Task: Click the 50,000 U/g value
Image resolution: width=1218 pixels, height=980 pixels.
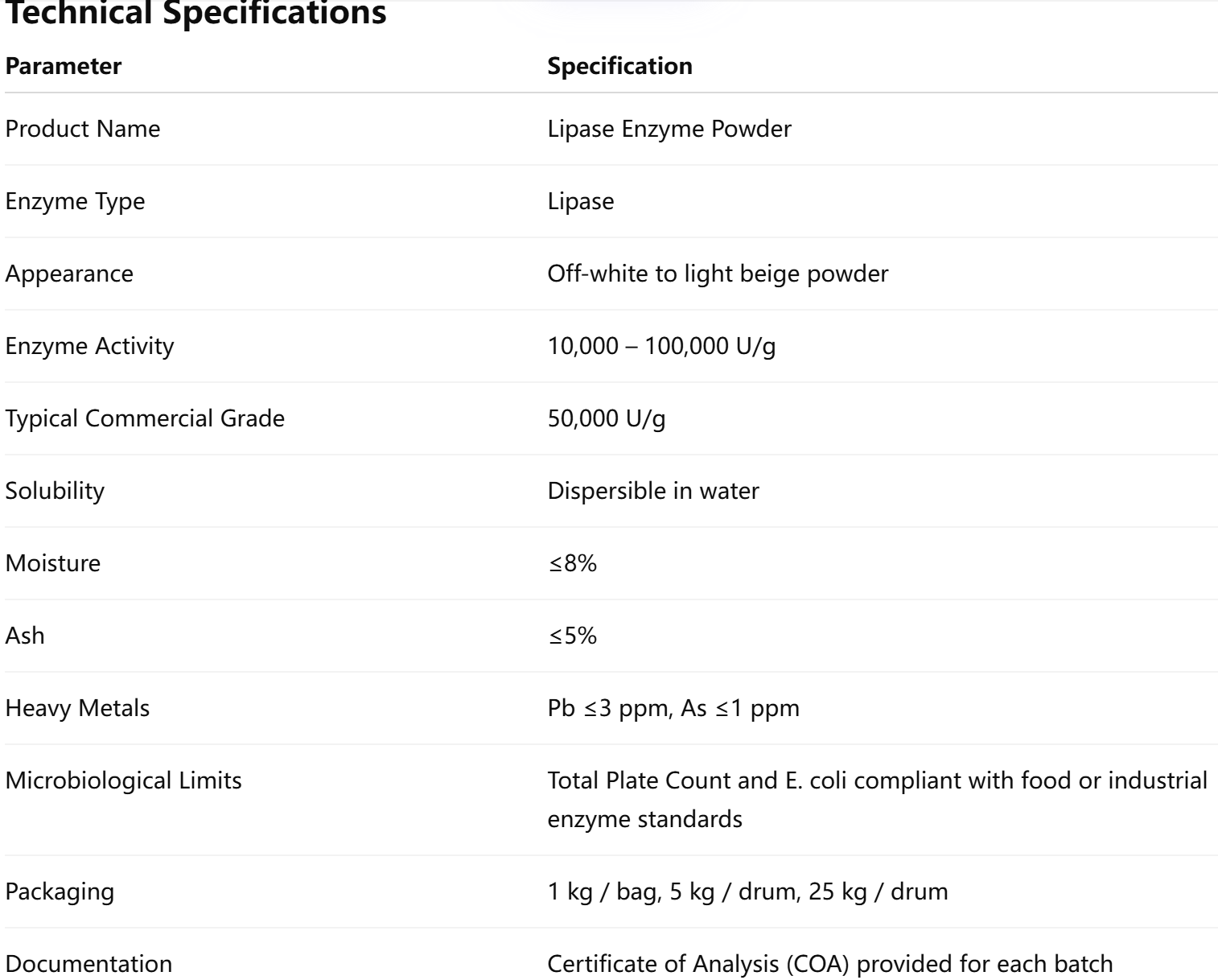Action: 606,418
